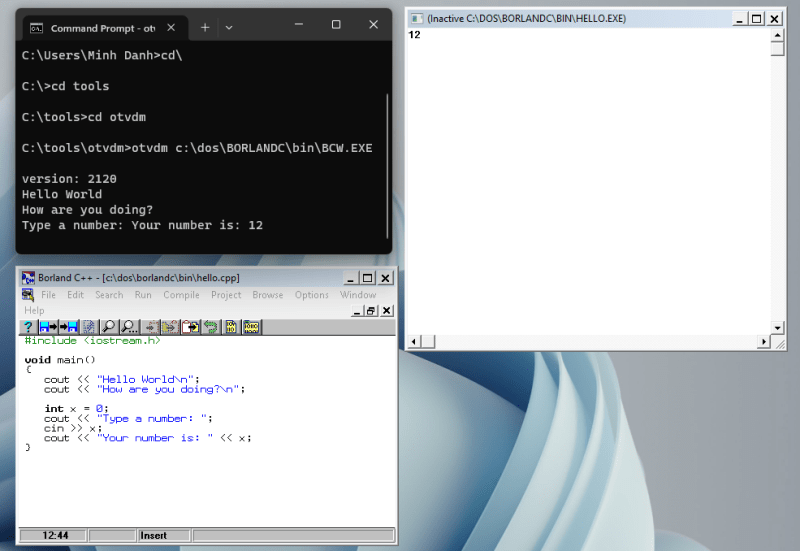Screen dimensions: 800x551
Task: Click the HELLO.EXE horizontal scroll thumb
Action: (428, 342)
